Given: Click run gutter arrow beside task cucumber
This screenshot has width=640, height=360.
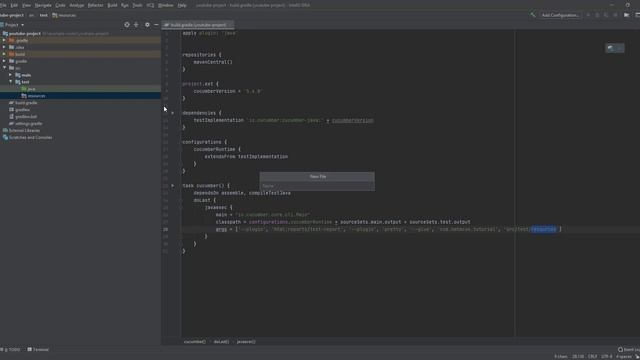Looking at the screenshot, I should tap(173, 186).
